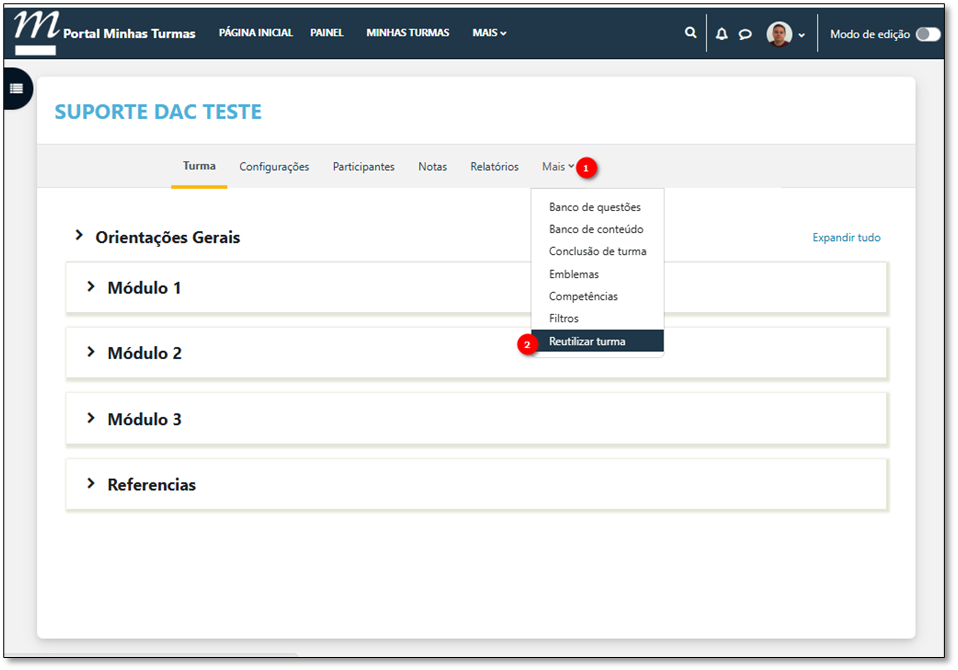958x670 pixels.
Task: Choose Banco de questões menu entry
Action: (x=594, y=207)
